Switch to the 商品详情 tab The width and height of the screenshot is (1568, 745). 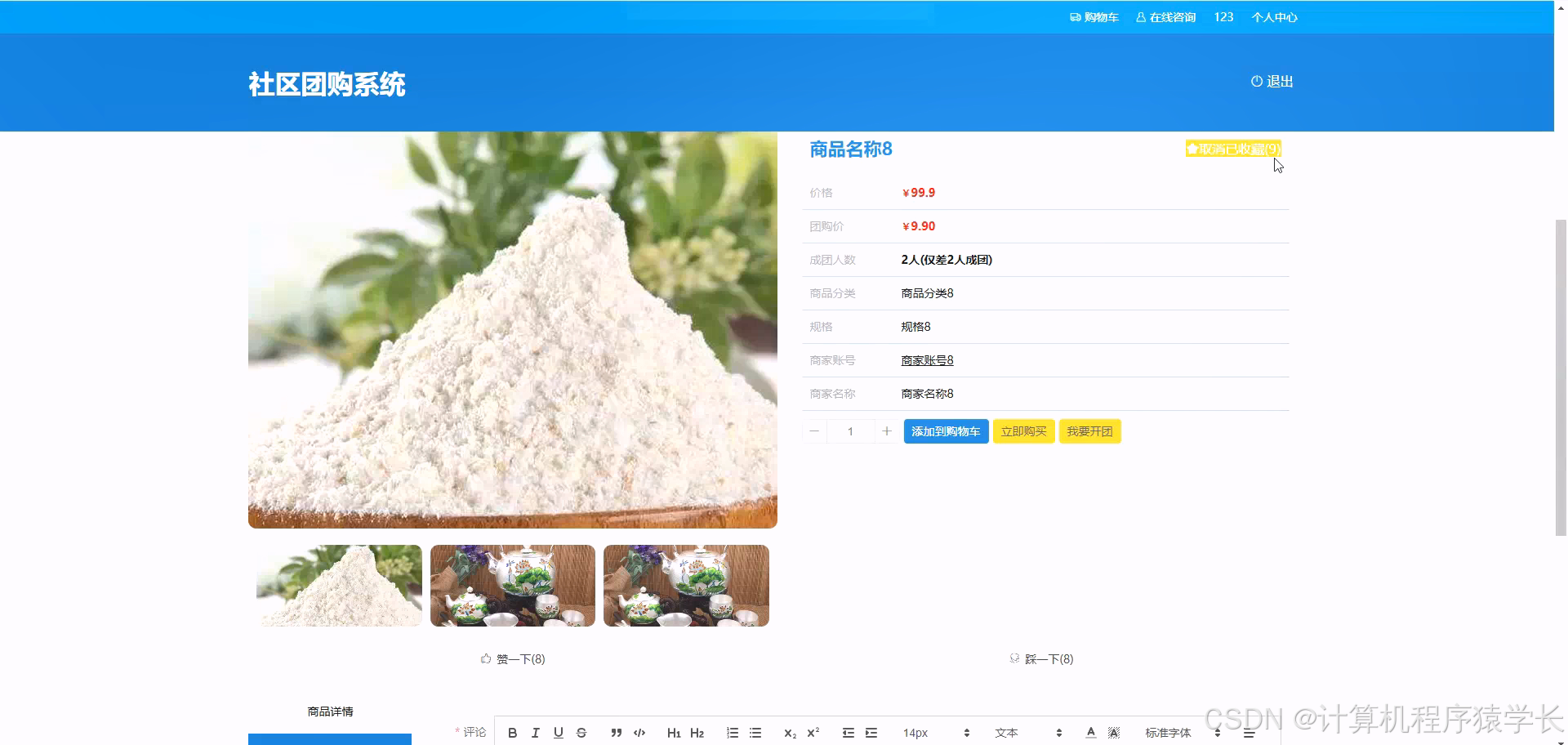tap(330, 712)
